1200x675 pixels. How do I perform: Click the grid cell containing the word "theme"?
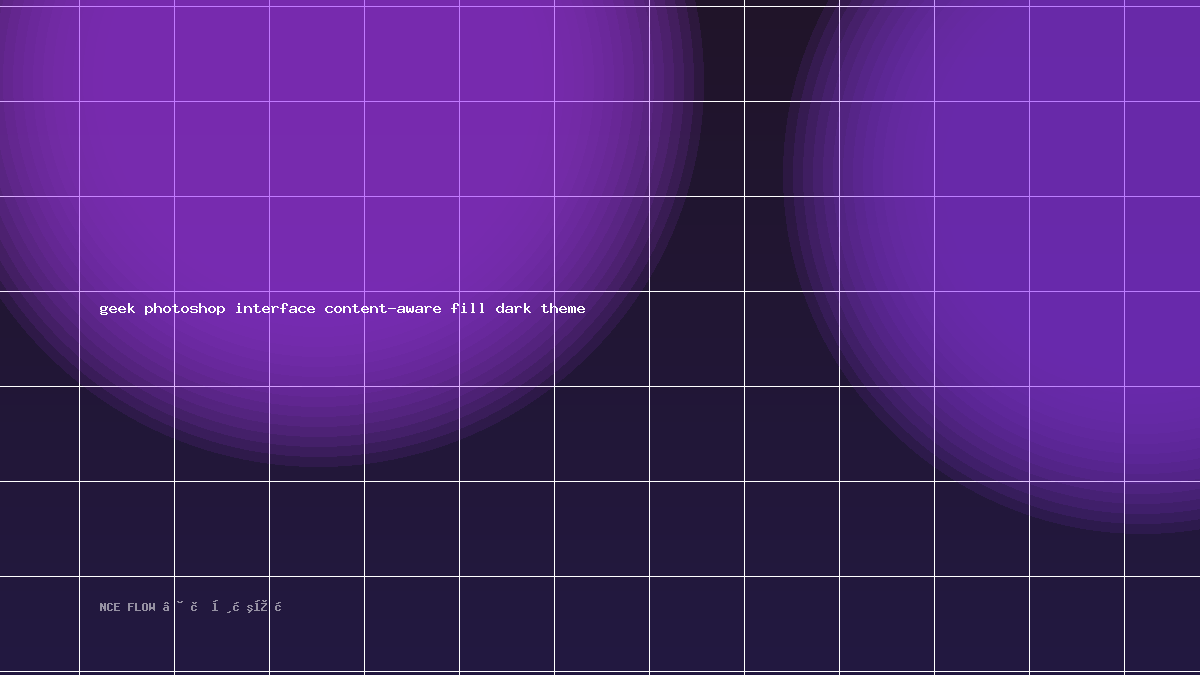point(602,339)
